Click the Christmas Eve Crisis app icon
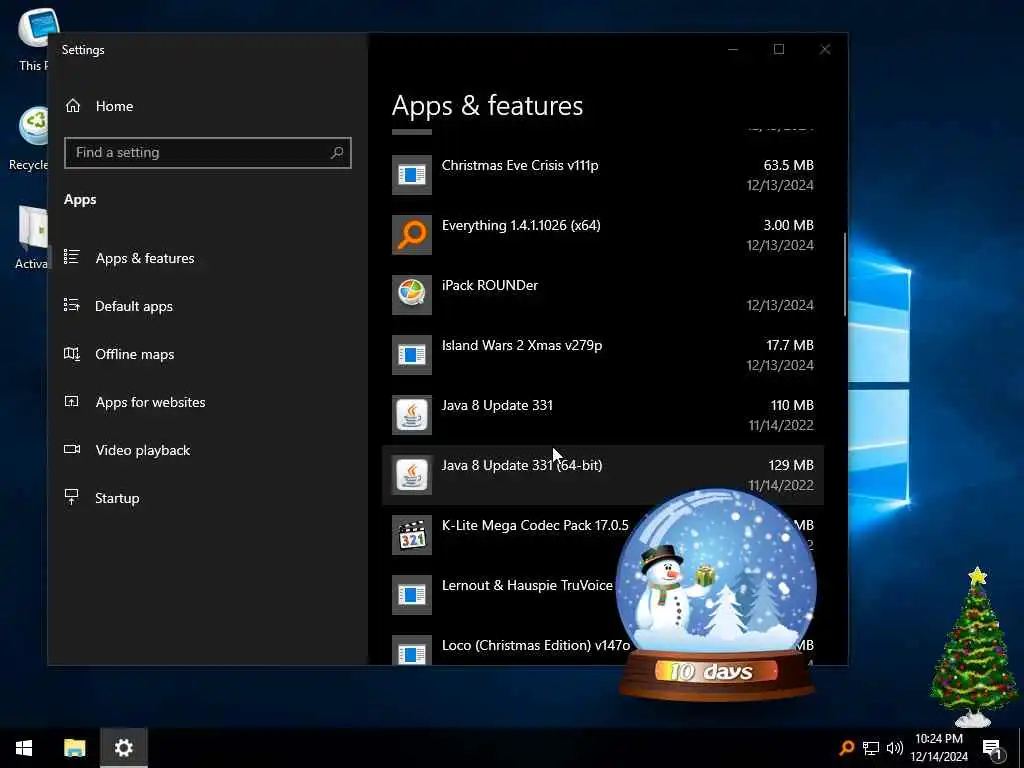Image resolution: width=1024 pixels, height=768 pixels. 411,174
